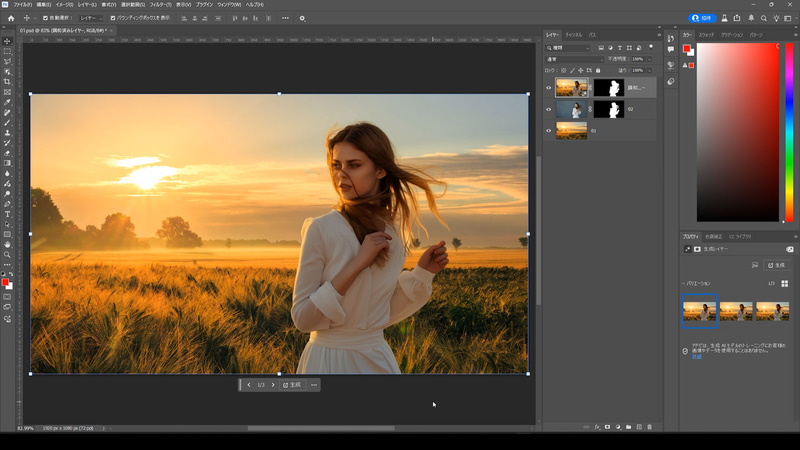Click the Generate (生成) button in Properties
This screenshot has height=450, width=800.
(x=777, y=265)
